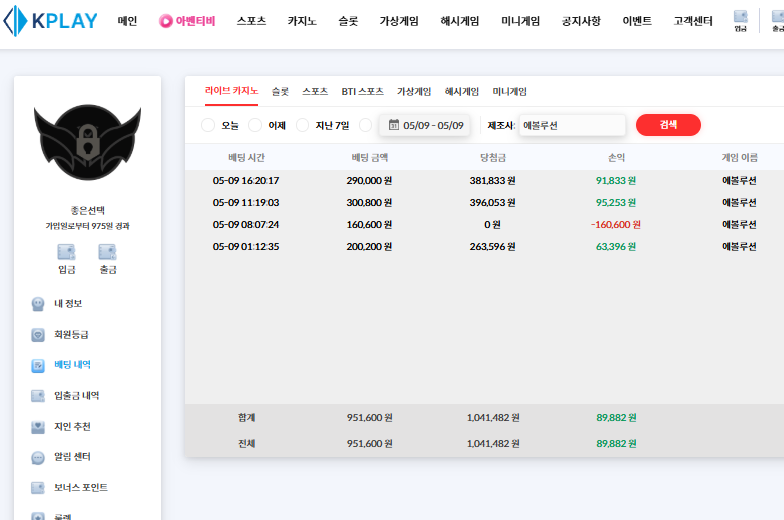Select the 오늘 radio button
Viewport: 784px width, 520px height.
[208, 125]
